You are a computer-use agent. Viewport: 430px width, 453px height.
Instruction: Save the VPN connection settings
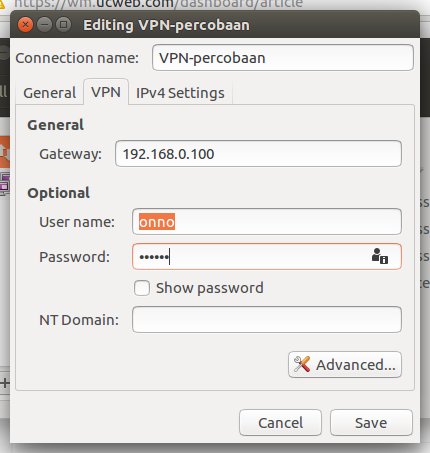[x=371, y=423]
